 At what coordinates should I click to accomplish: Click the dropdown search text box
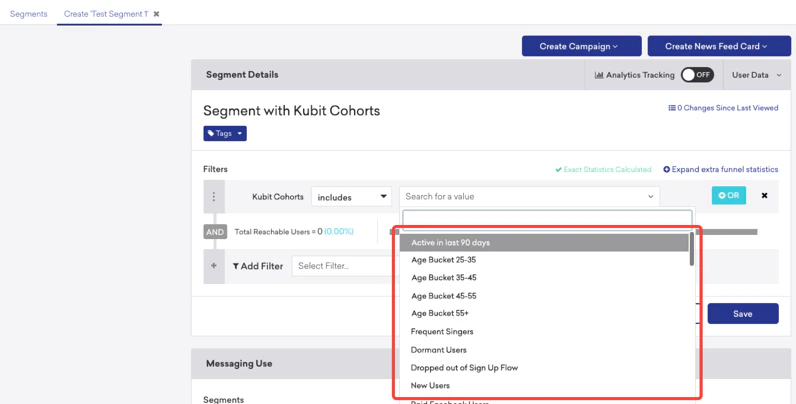coord(546,219)
